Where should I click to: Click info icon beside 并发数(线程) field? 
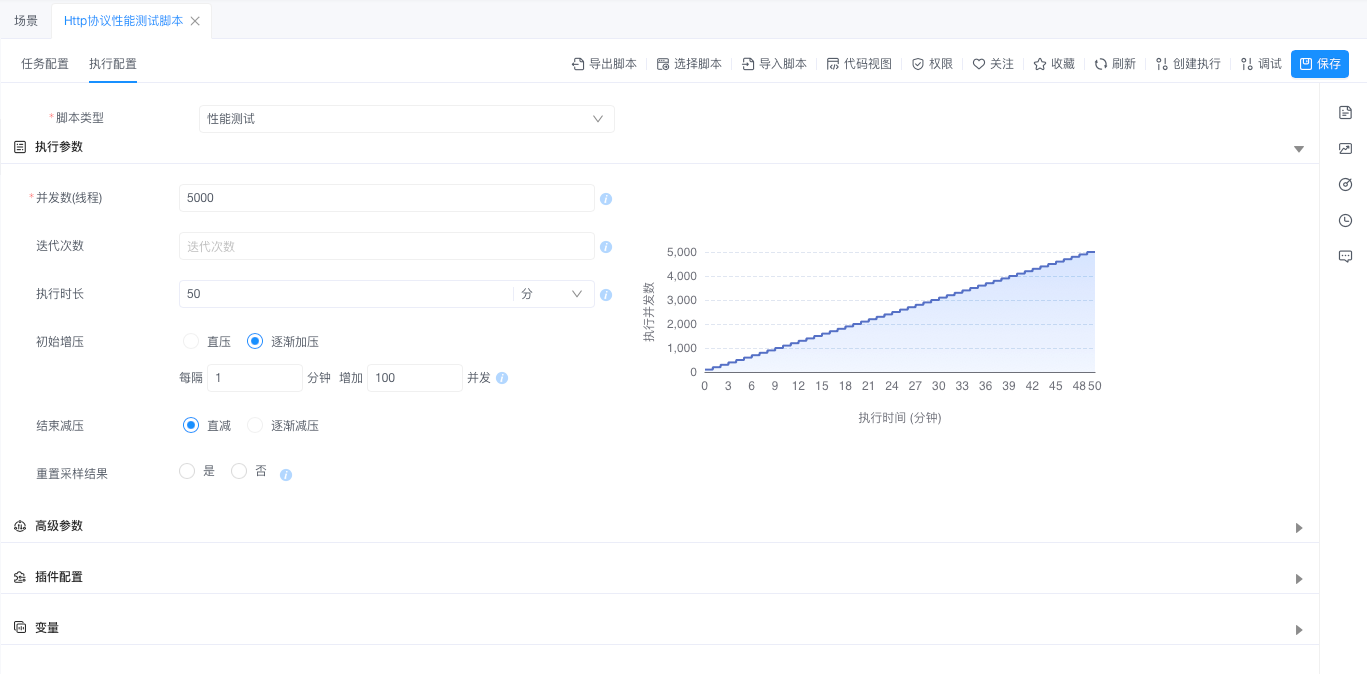(x=606, y=199)
